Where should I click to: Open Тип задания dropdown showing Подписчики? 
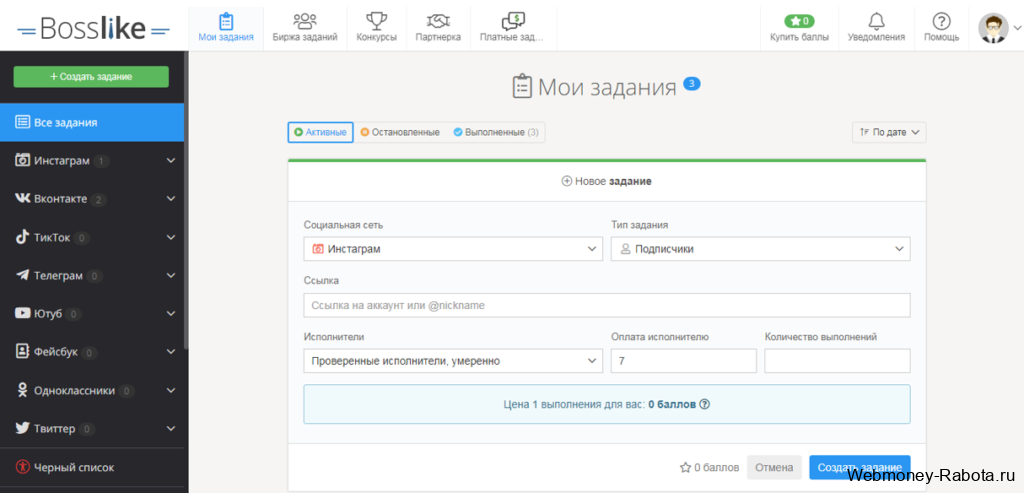[x=760, y=249]
